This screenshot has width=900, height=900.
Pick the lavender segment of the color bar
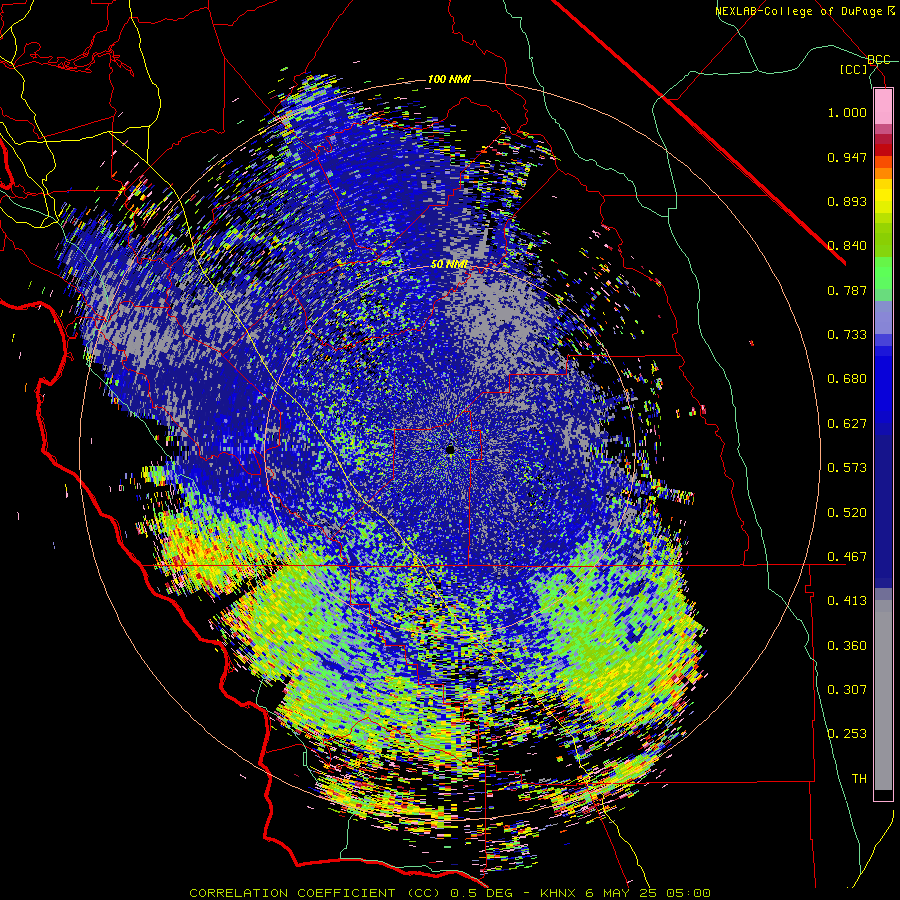coord(883,317)
